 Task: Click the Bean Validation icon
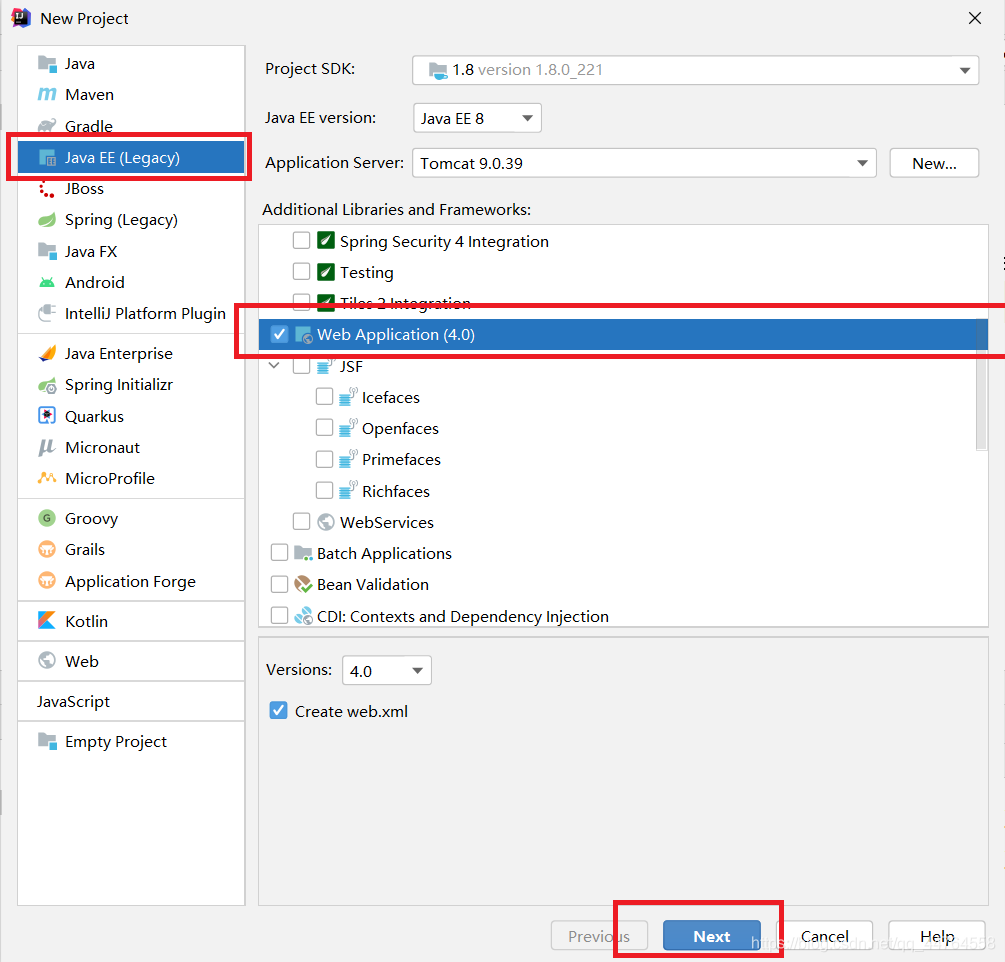pyautogui.click(x=303, y=585)
